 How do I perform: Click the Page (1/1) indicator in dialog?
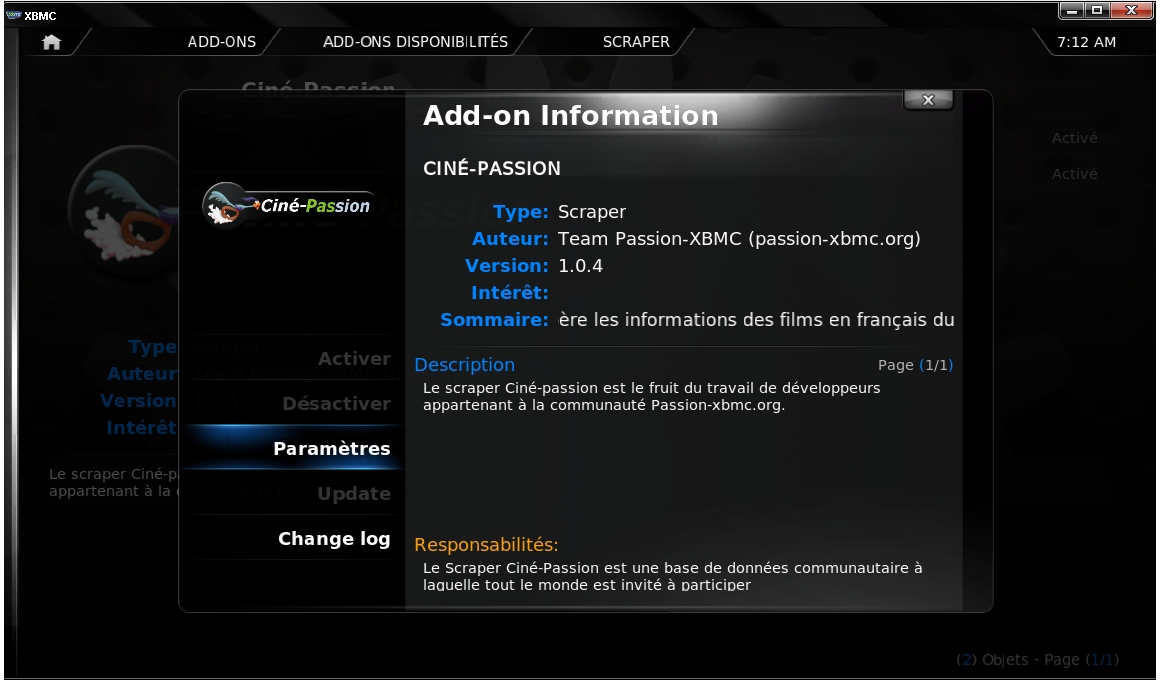coord(915,365)
